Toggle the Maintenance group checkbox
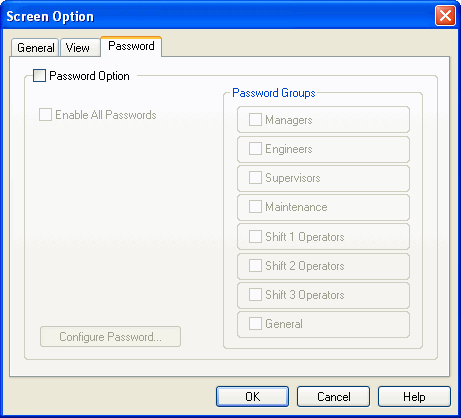 (255, 207)
